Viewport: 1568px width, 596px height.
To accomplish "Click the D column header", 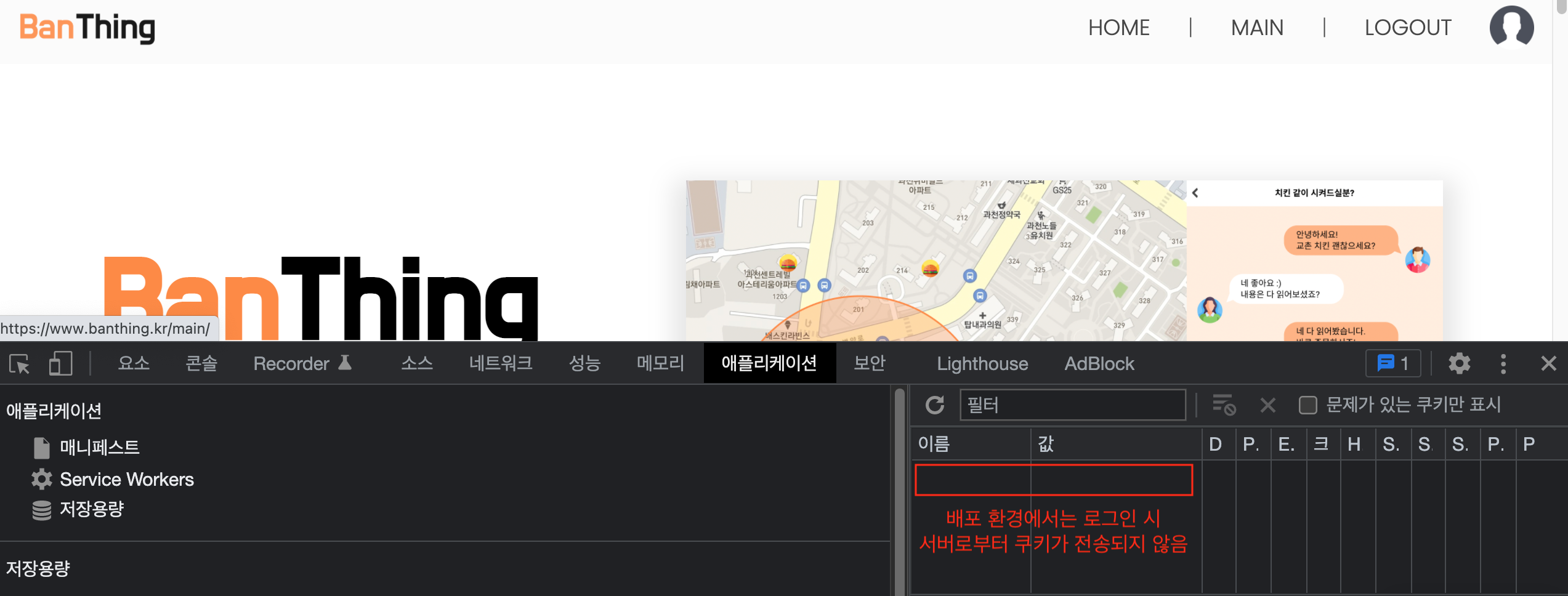I will tap(1219, 444).
